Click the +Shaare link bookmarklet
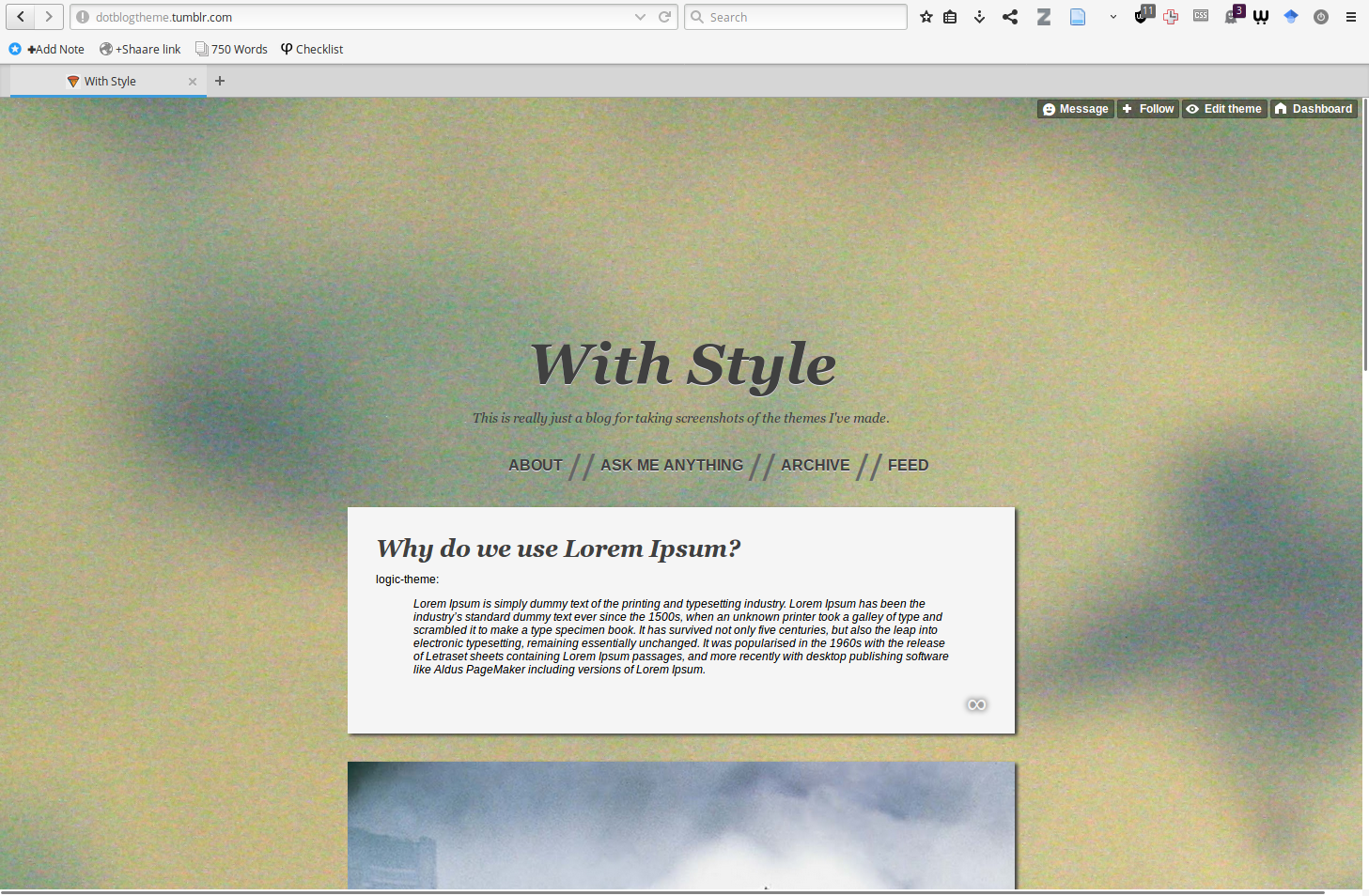 (x=140, y=49)
